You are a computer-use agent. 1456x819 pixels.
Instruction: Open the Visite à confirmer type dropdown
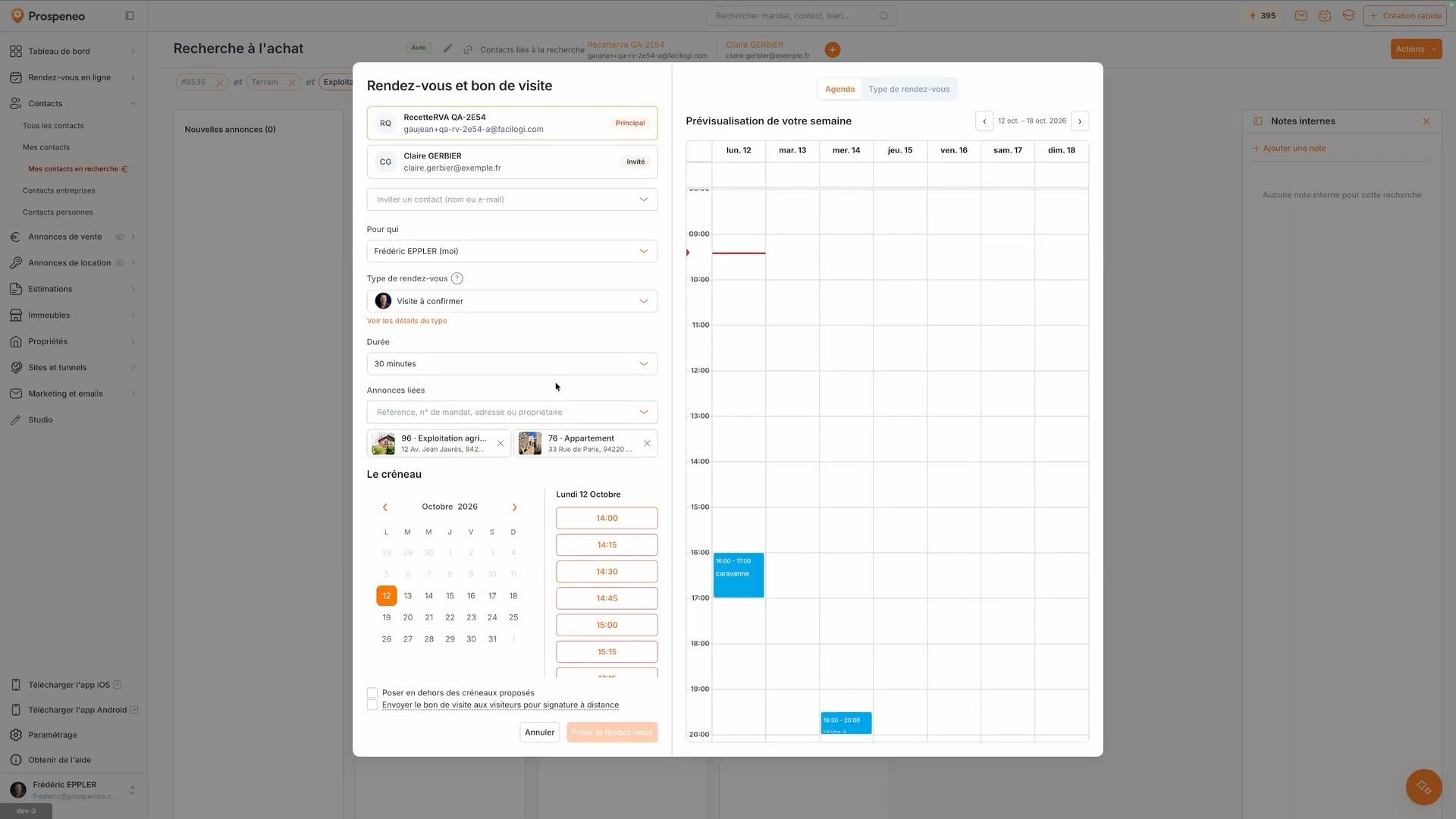512,301
